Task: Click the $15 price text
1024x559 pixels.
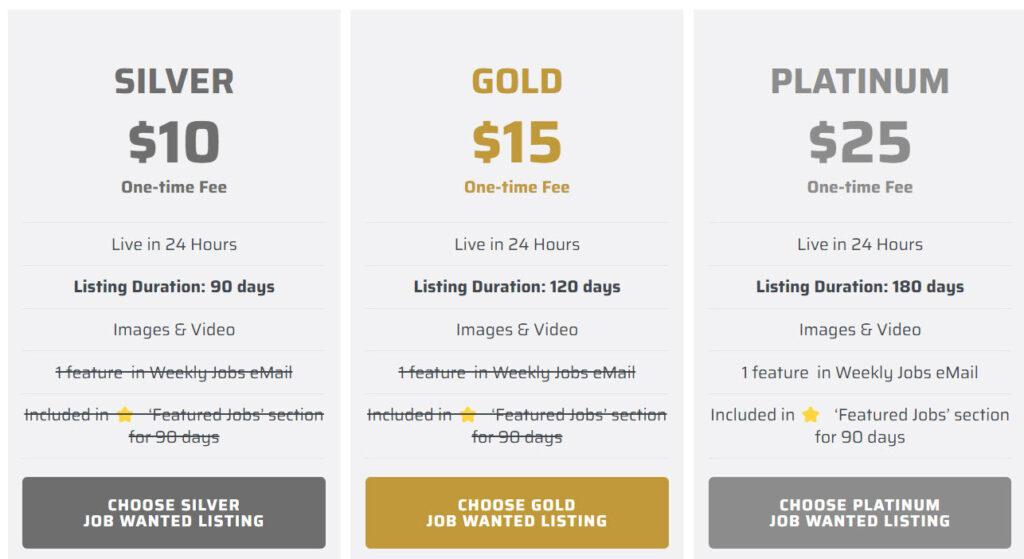Action: point(517,142)
